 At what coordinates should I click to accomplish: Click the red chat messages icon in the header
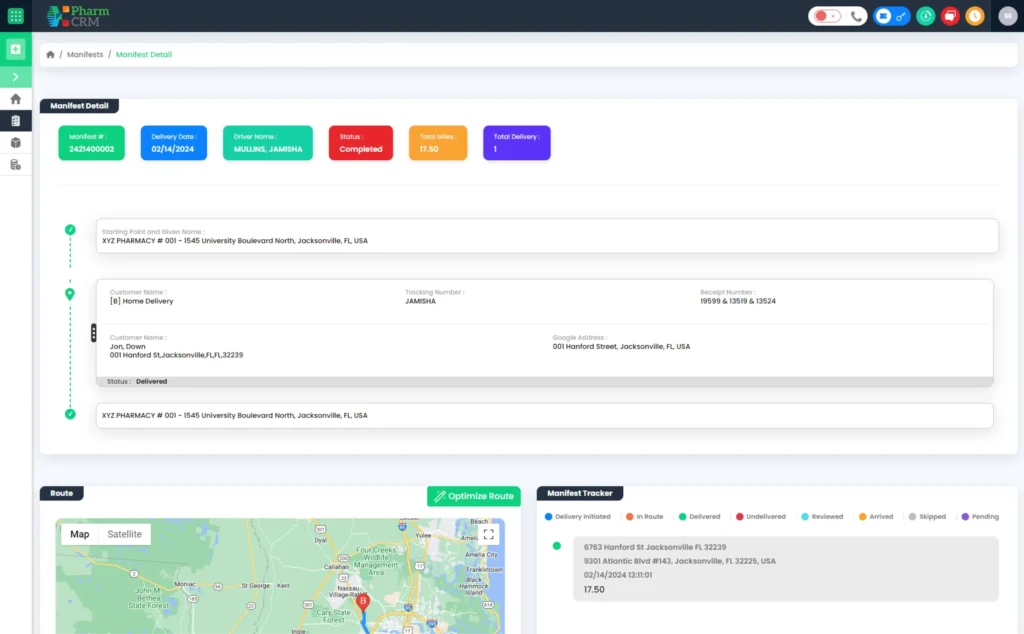[x=949, y=16]
